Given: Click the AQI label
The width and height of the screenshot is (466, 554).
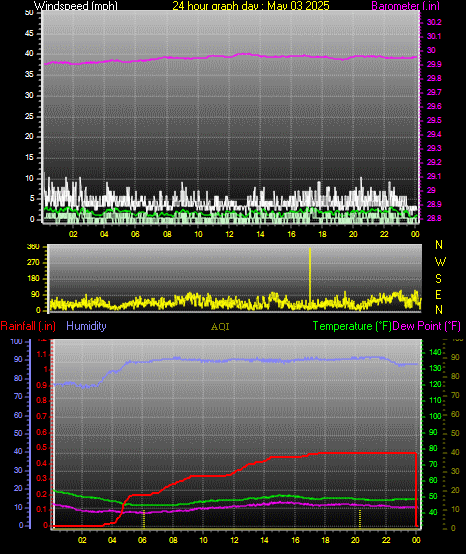Looking at the screenshot, I should click(220, 327).
